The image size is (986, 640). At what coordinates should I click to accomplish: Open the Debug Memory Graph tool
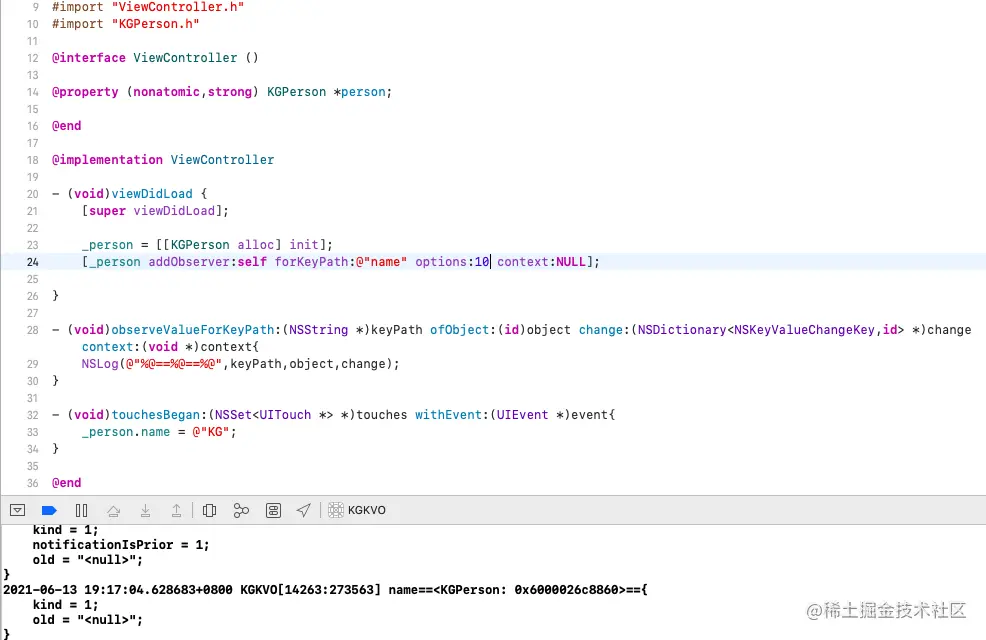241,510
